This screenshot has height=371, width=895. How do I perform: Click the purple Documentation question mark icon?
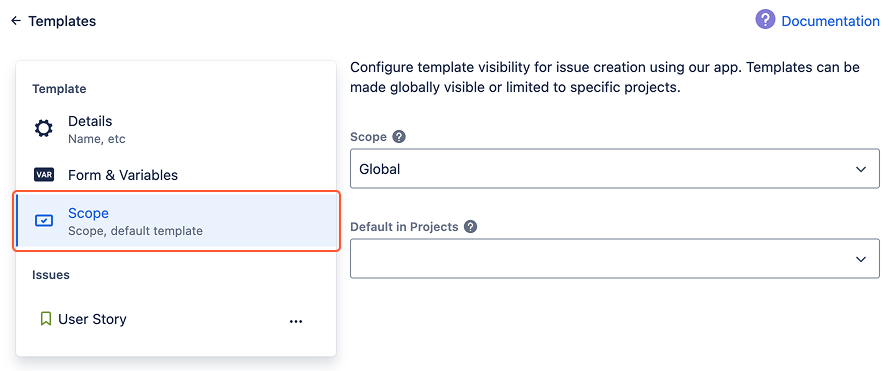(765, 20)
